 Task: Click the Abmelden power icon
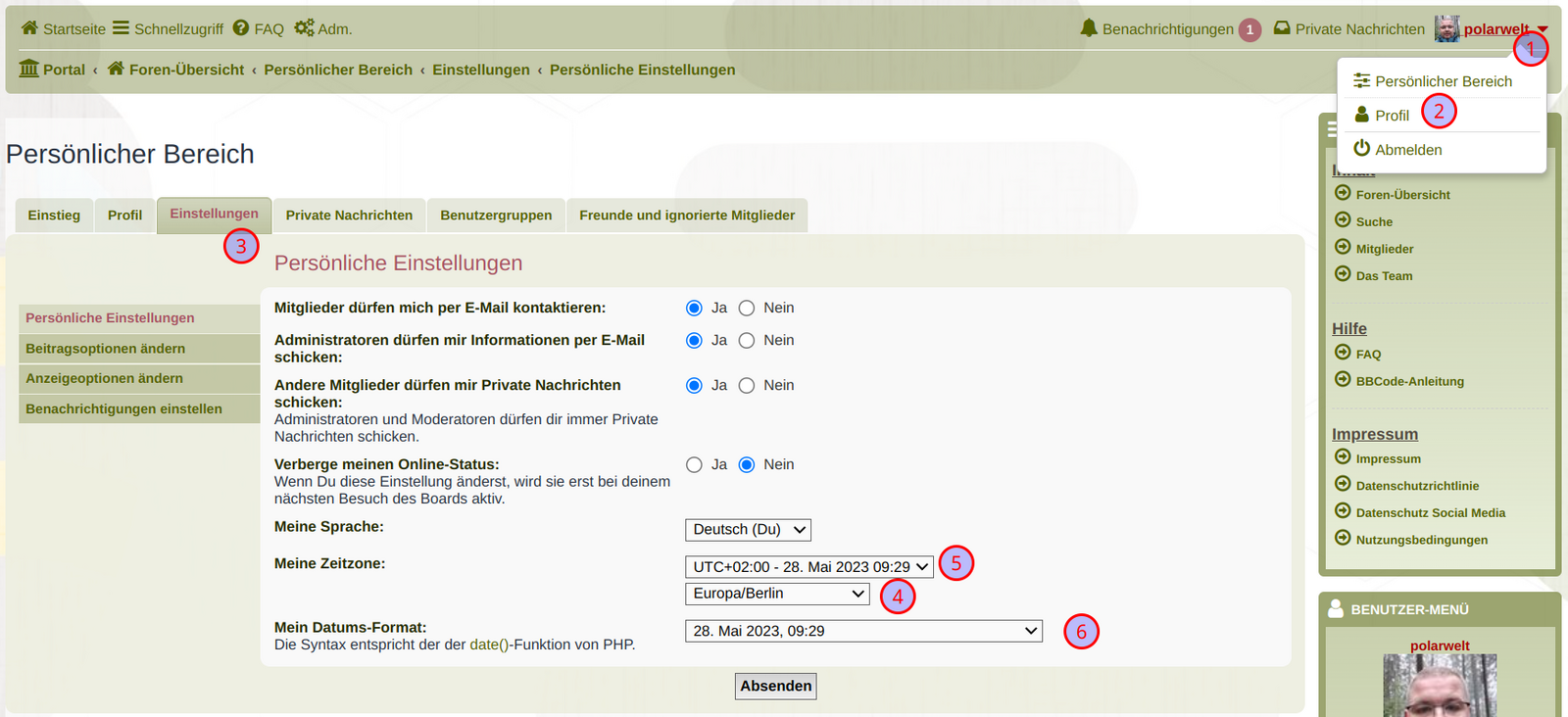click(x=1361, y=149)
